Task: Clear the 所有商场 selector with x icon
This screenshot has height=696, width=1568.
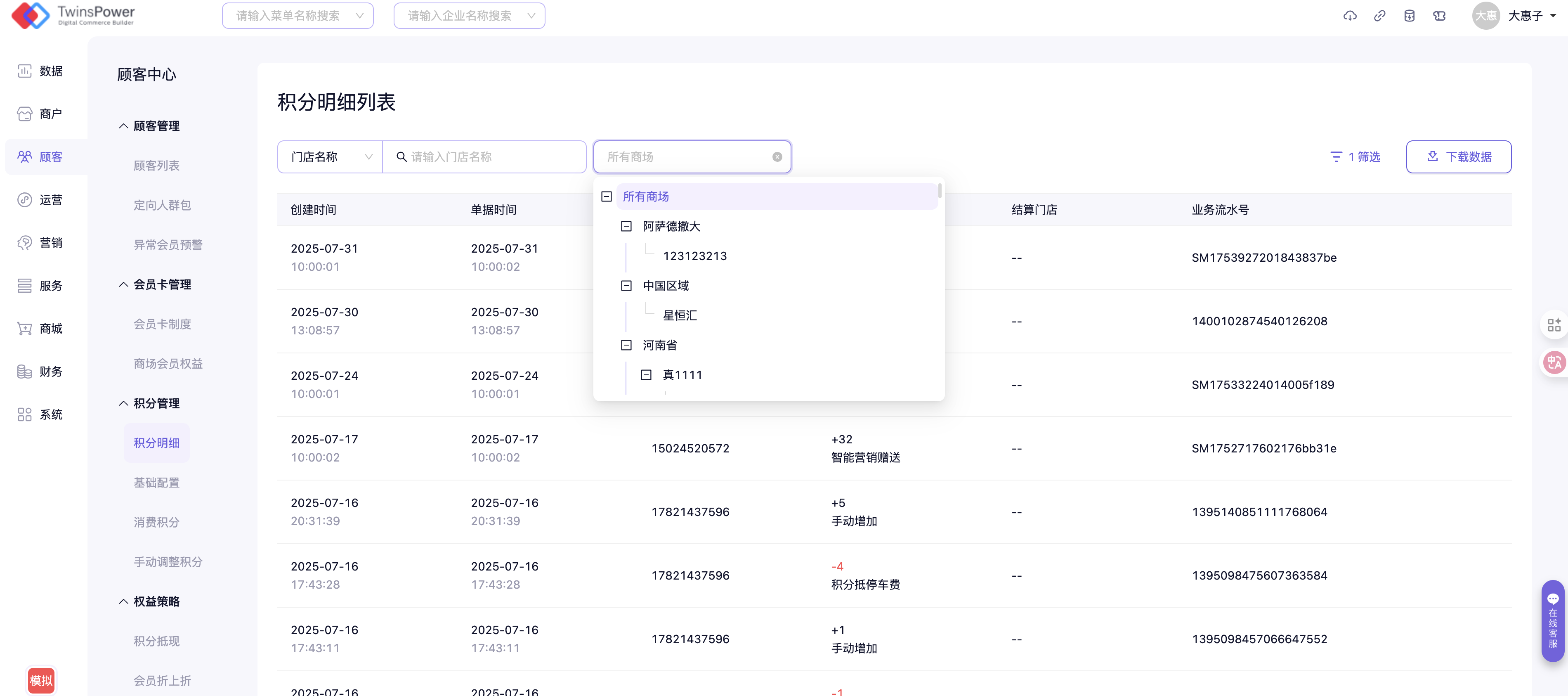Action: [x=777, y=157]
